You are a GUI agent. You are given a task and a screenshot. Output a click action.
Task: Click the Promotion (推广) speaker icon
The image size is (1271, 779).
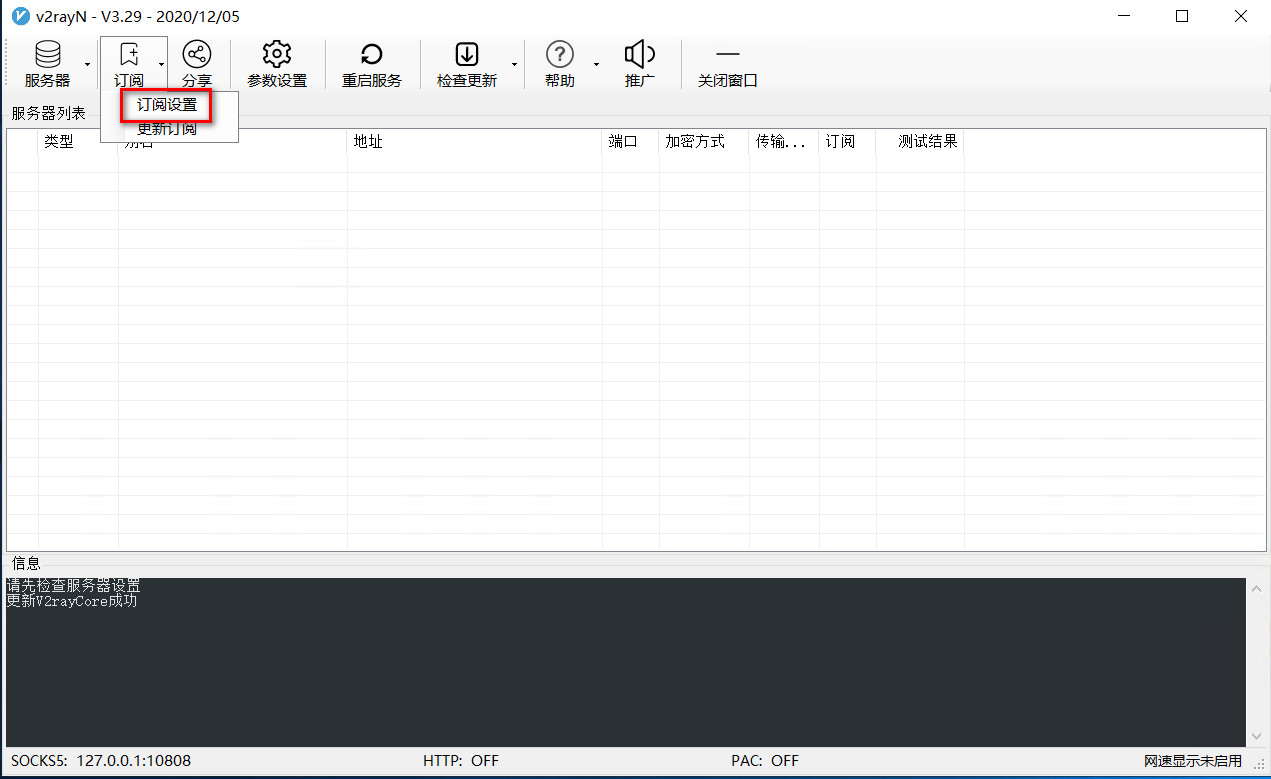[x=639, y=55]
